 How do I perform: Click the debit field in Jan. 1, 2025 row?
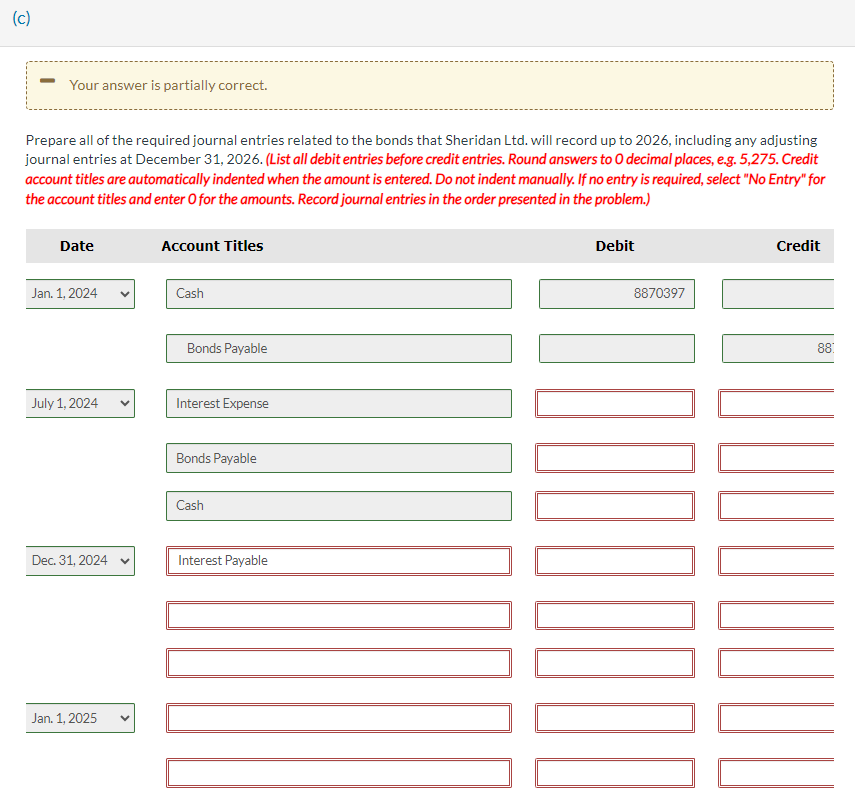615,718
